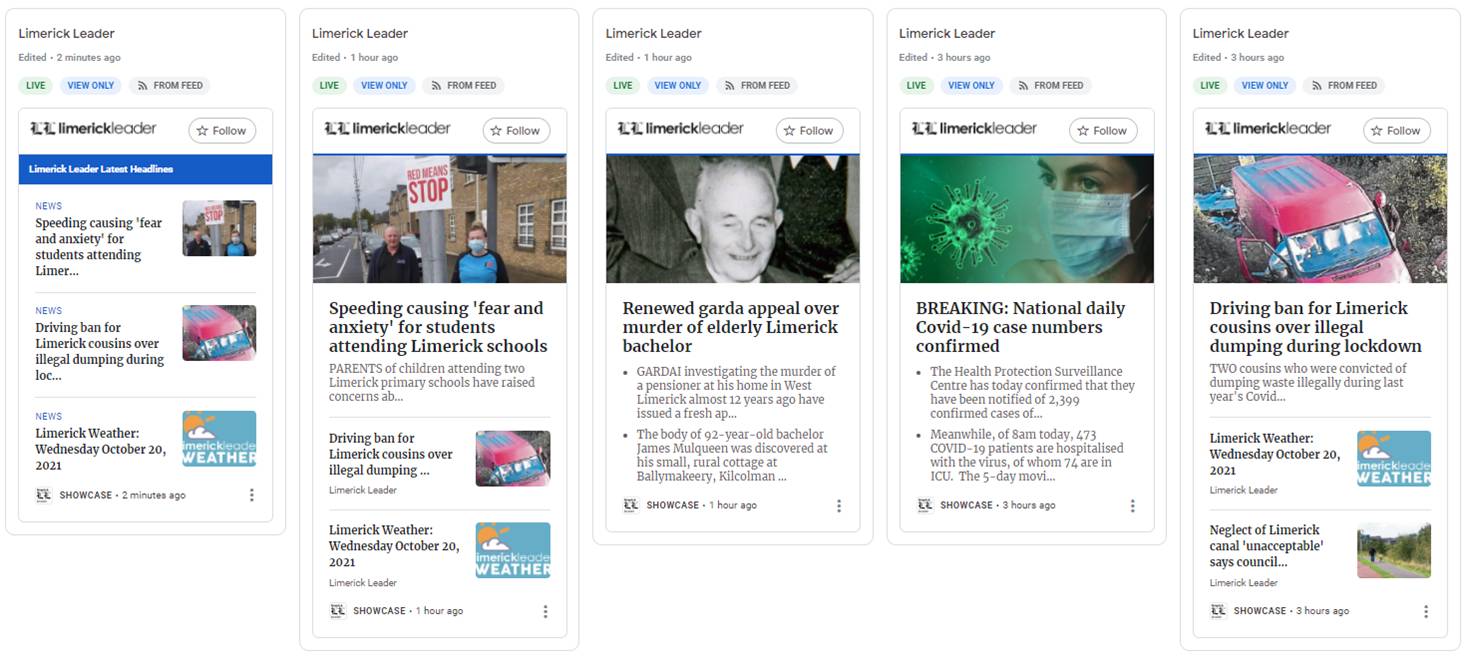Viewport: 1469px width, 659px height.
Task: Open three-dot menu on garda appeal card
Action: [839, 506]
